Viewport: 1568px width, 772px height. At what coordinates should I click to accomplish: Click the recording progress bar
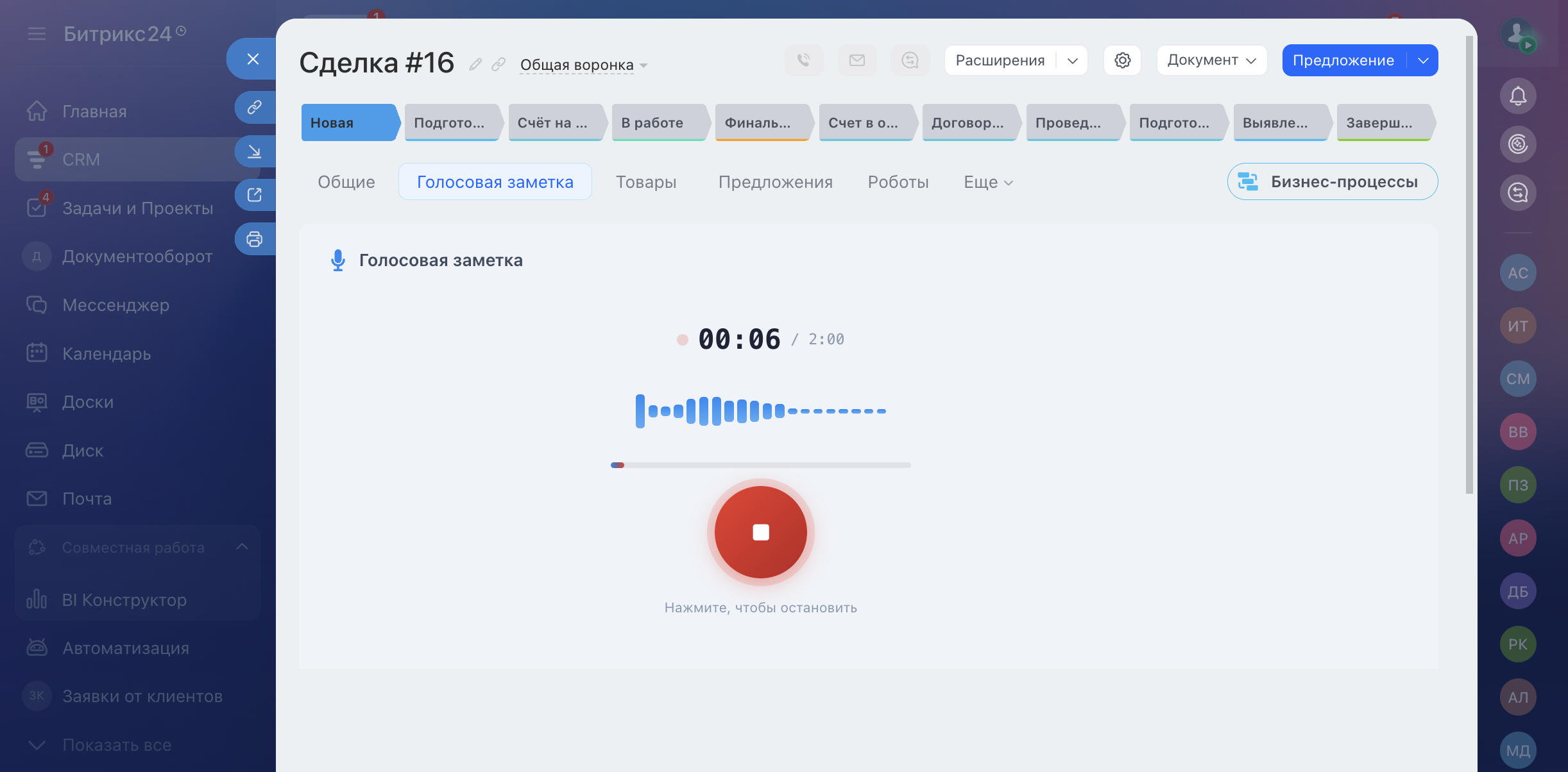[x=760, y=465]
